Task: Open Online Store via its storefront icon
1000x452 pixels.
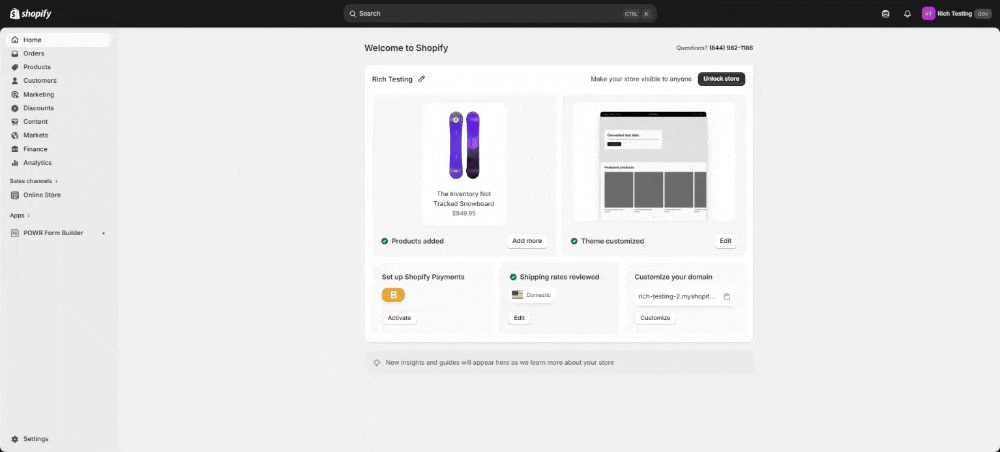Action: click(15, 195)
